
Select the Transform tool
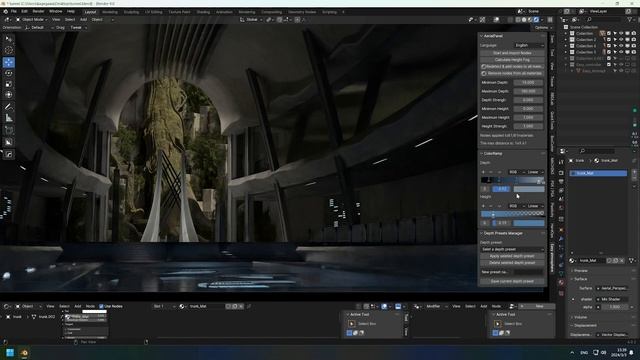tap(9, 95)
